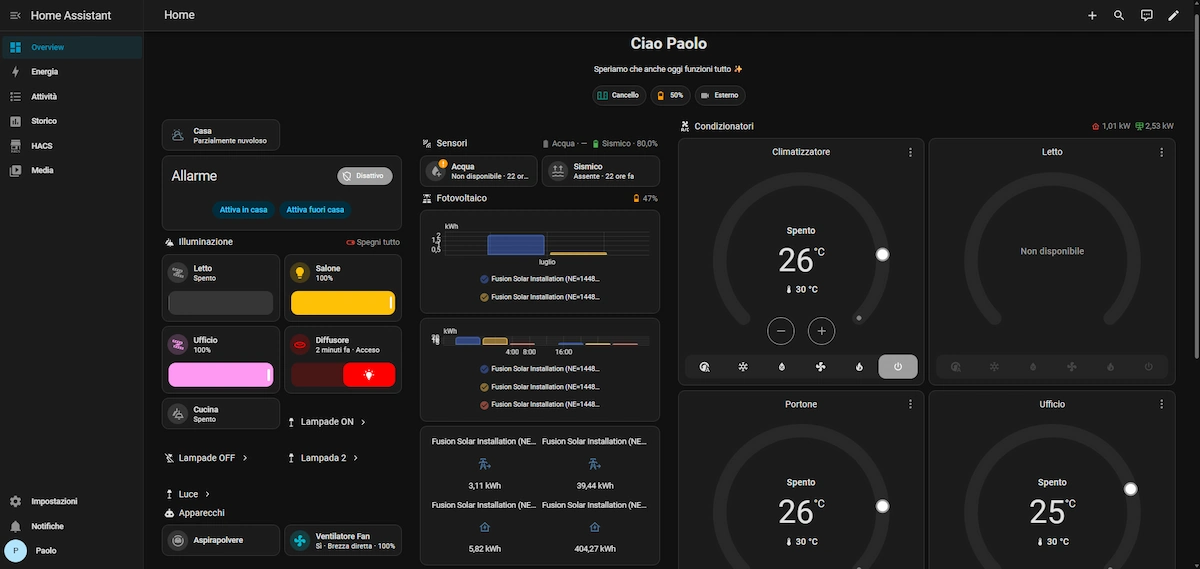
Task: Open Energia in sidebar
Action: coord(71,72)
